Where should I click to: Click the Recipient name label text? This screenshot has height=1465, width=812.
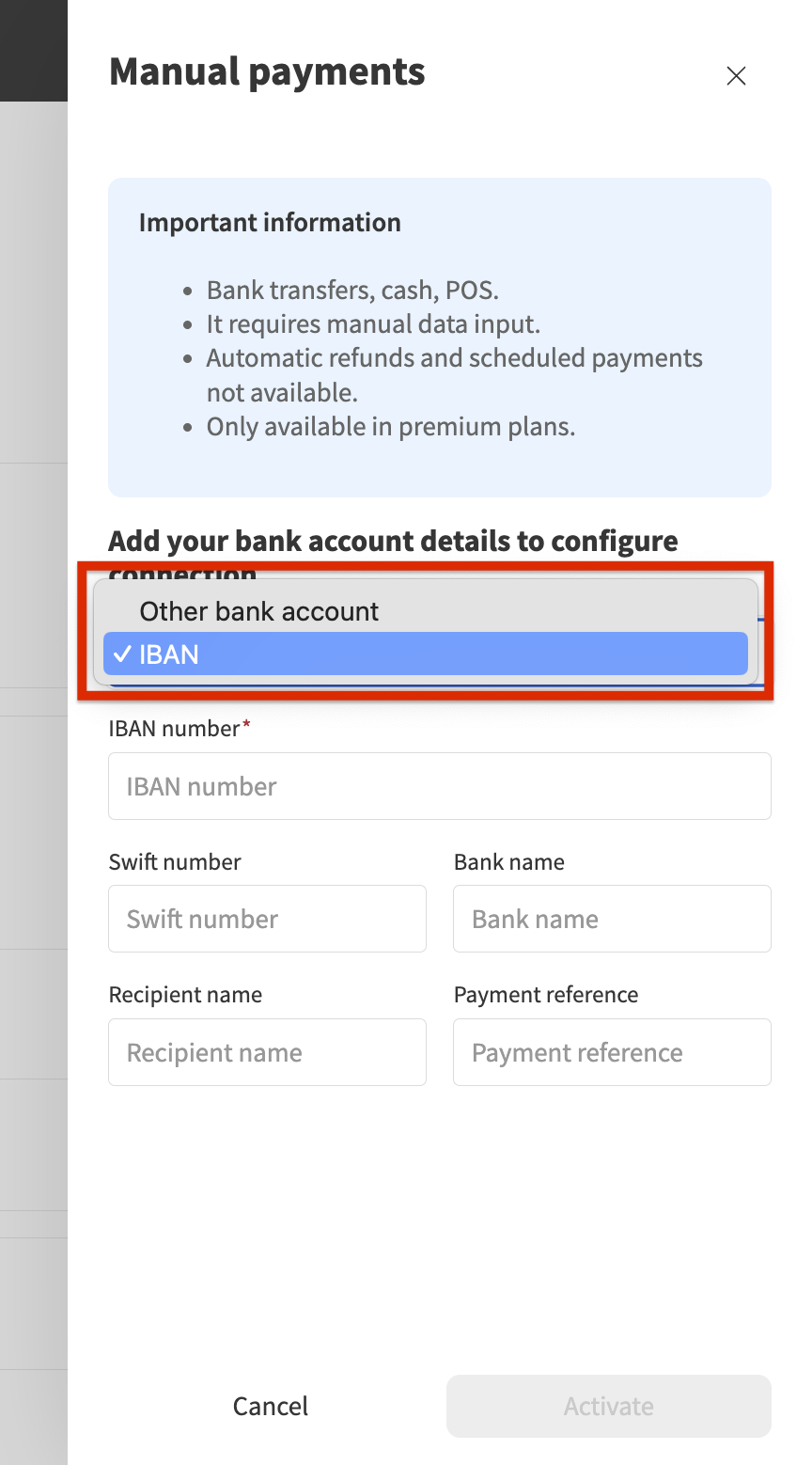click(x=185, y=995)
